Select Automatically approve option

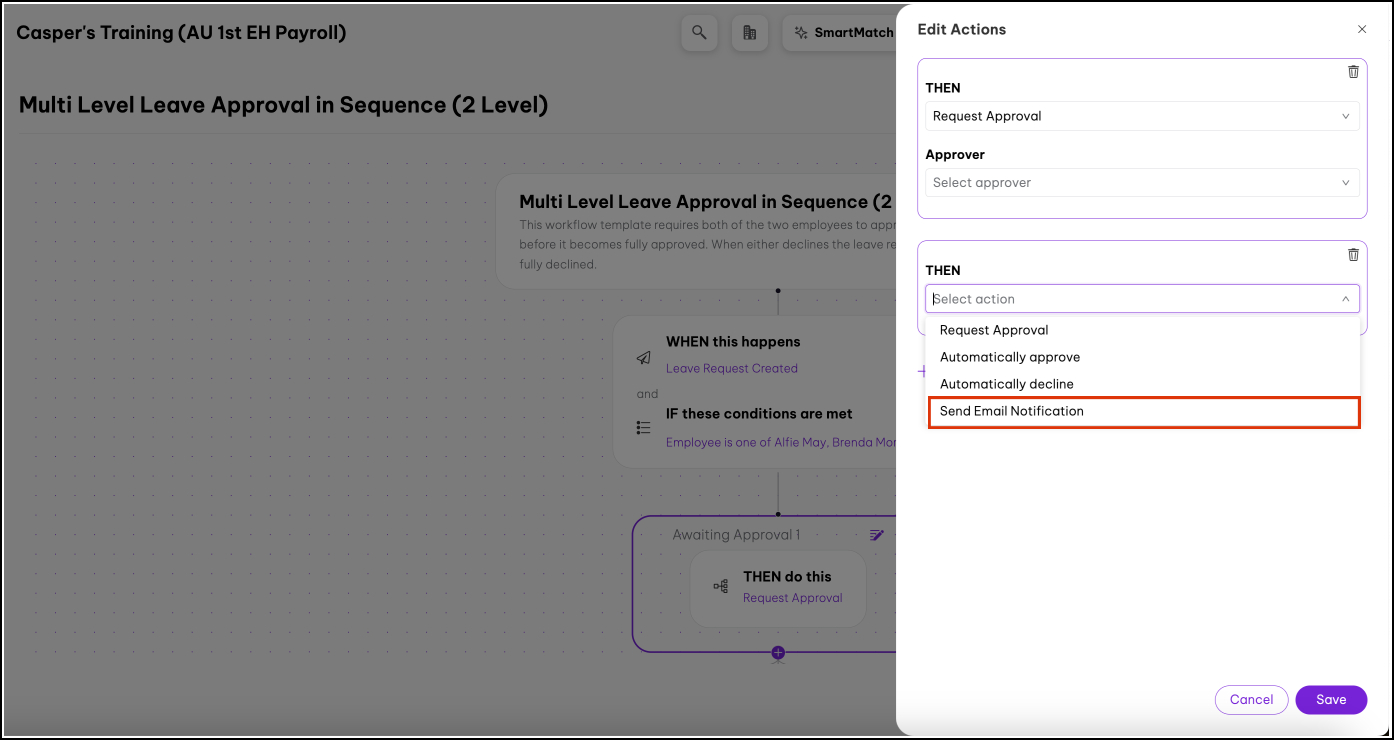pos(1010,357)
